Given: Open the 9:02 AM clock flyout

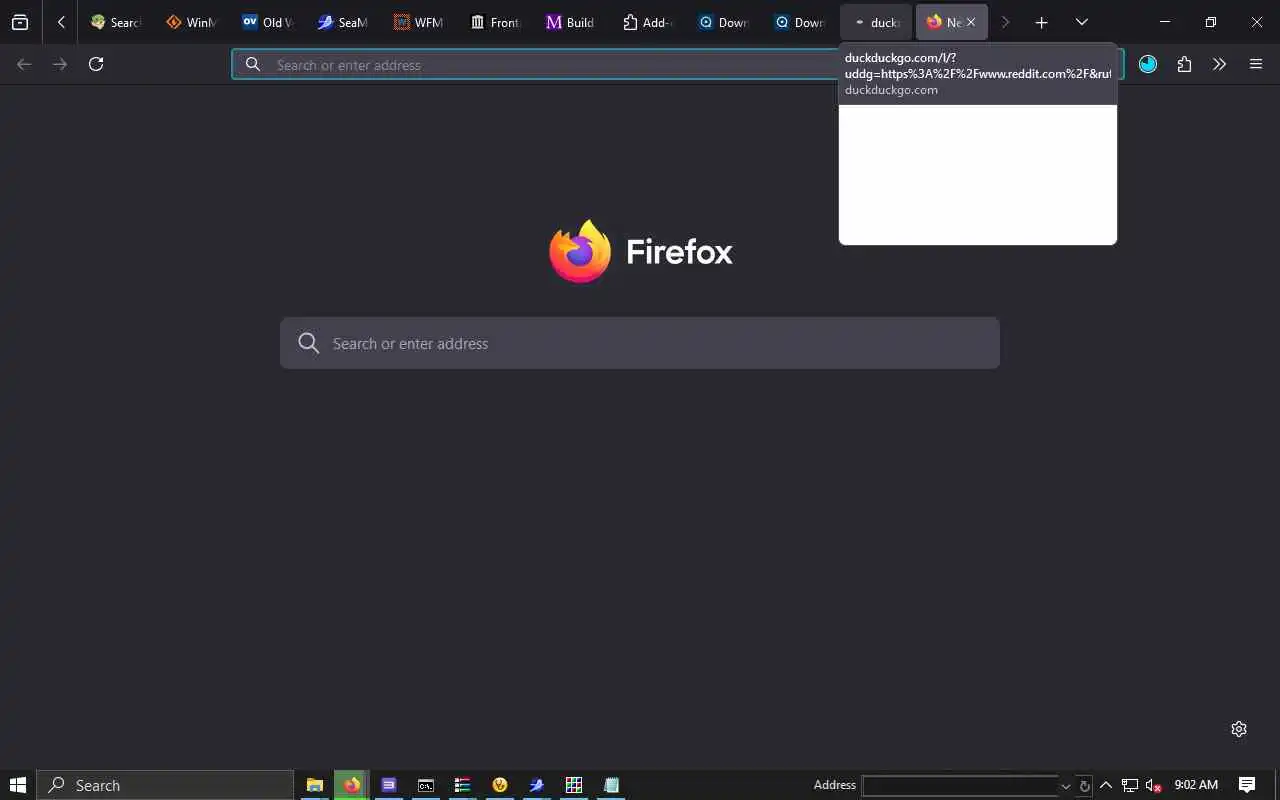Looking at the screenshot, I should (x=1196, y=785).
